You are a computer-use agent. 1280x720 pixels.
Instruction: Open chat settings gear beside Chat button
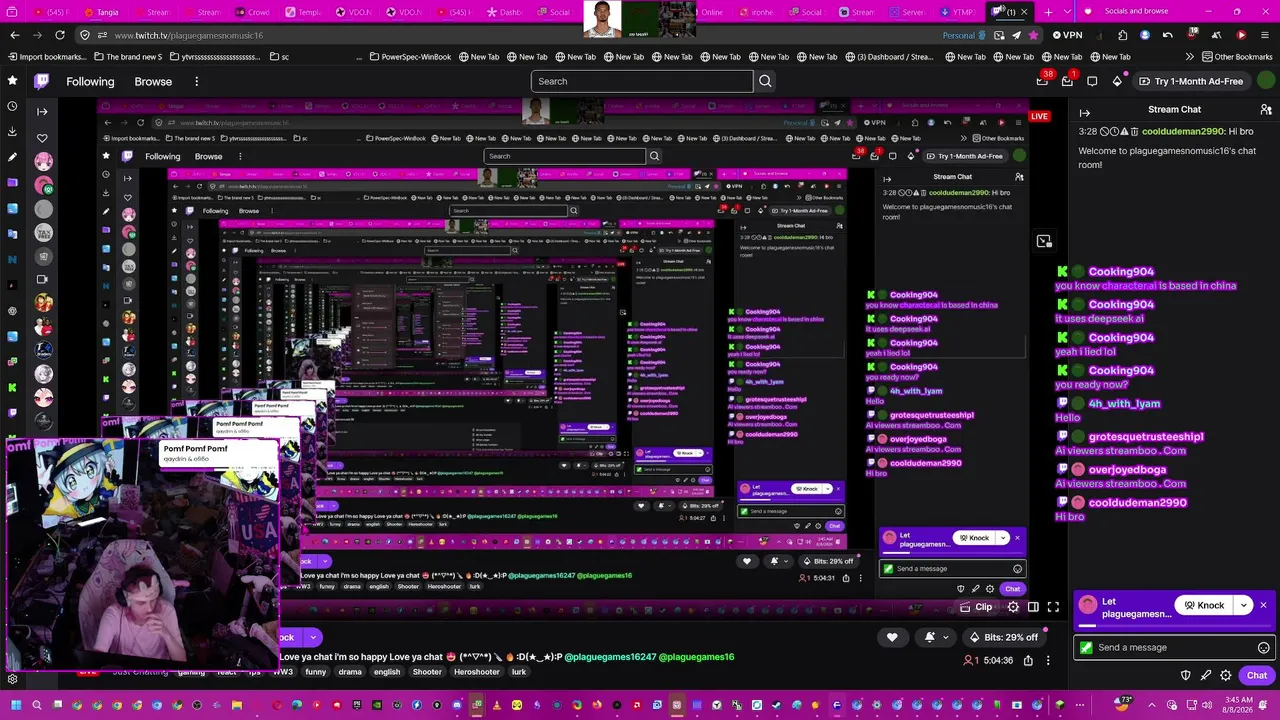pyautogui.click(x=1226, y=675)
